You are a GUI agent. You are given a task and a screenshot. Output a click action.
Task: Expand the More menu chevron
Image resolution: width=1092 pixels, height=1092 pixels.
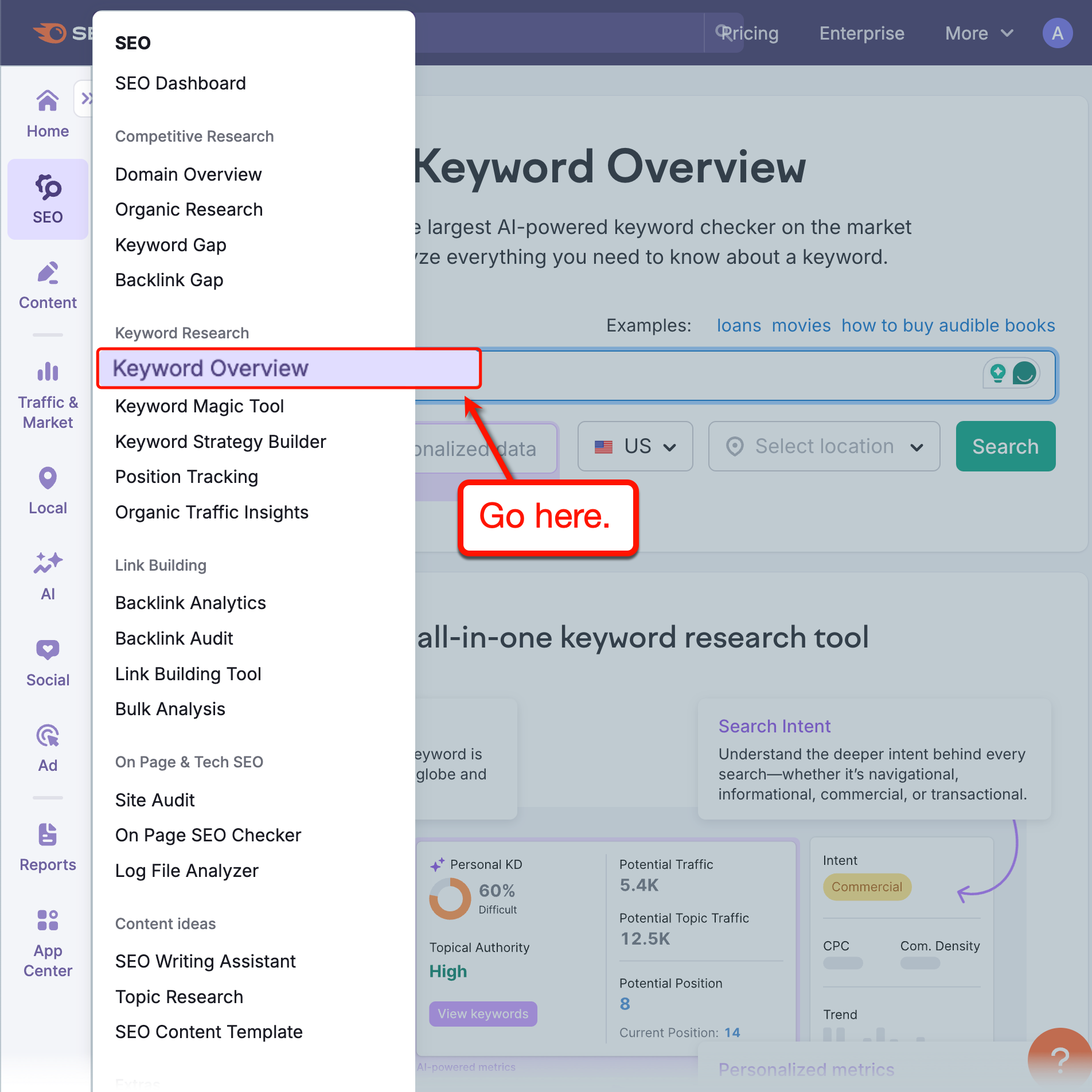[1007, 33]
